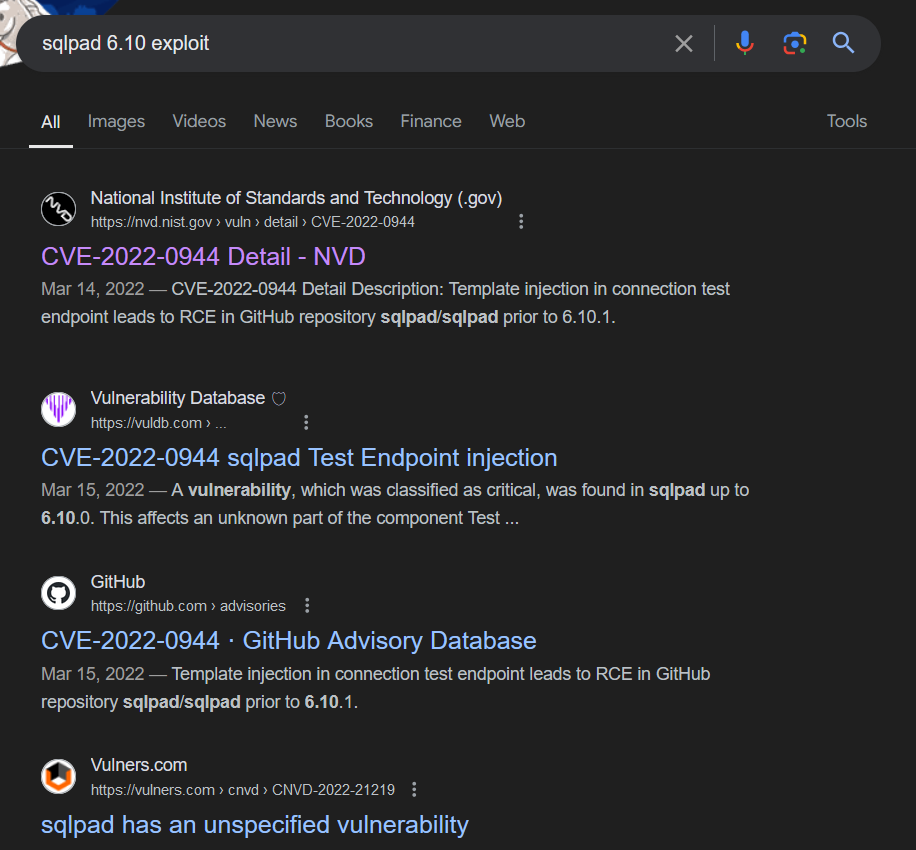Open Google Lens image search icon

click(794, 43)
